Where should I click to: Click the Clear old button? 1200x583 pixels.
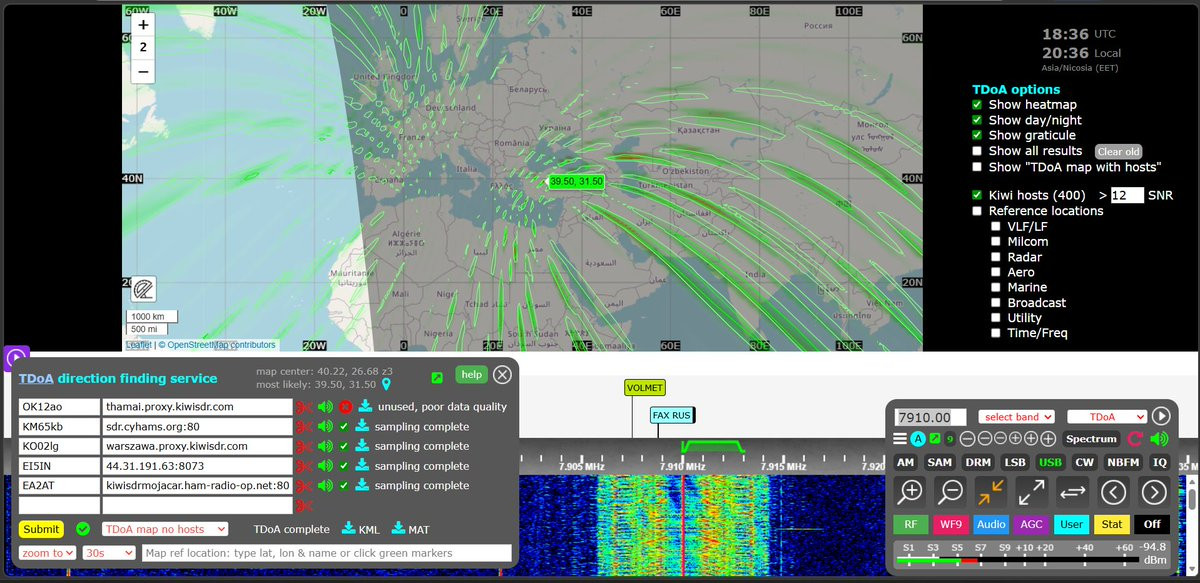pos(1118,152)
